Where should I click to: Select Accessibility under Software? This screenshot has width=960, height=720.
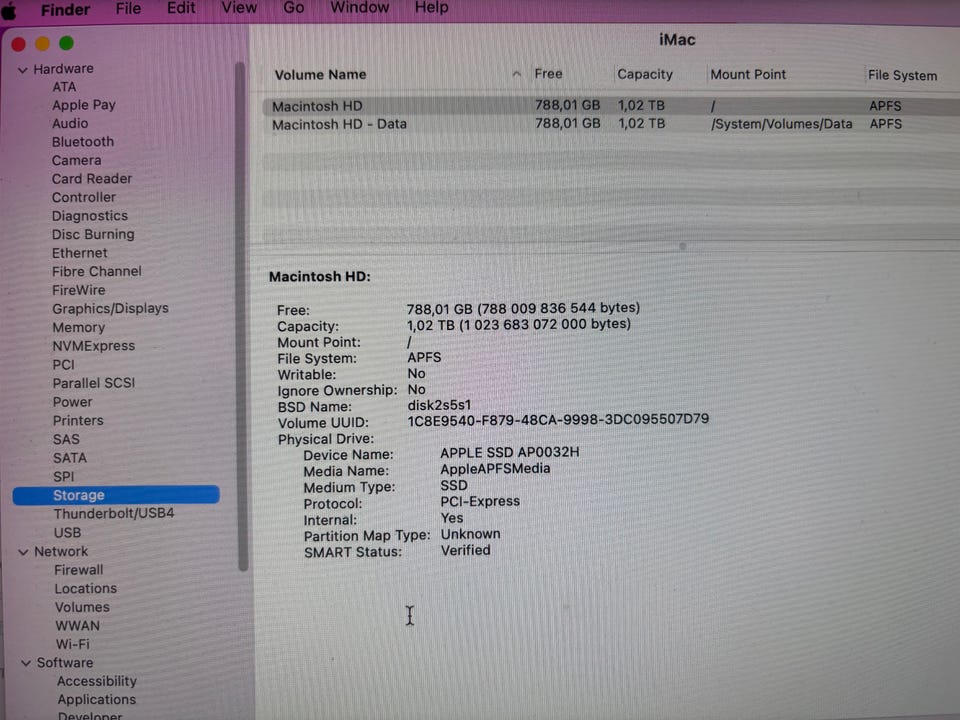[x=97, y=681]
